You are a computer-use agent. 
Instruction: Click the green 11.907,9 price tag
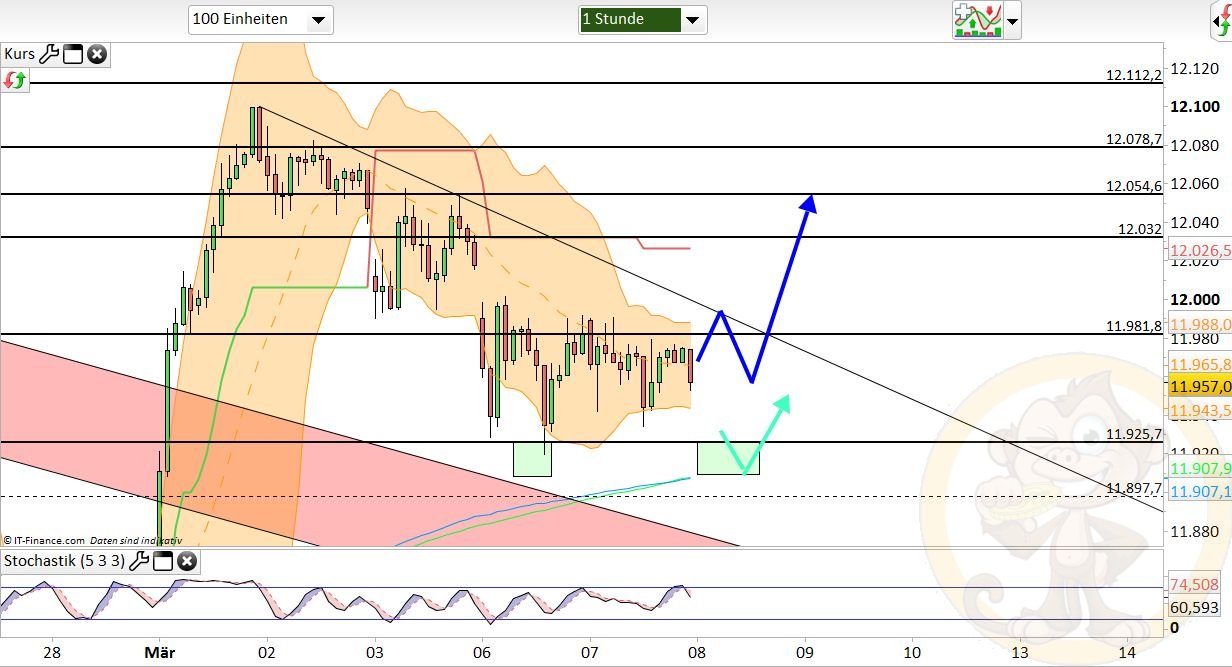(x=1198, y=467)
